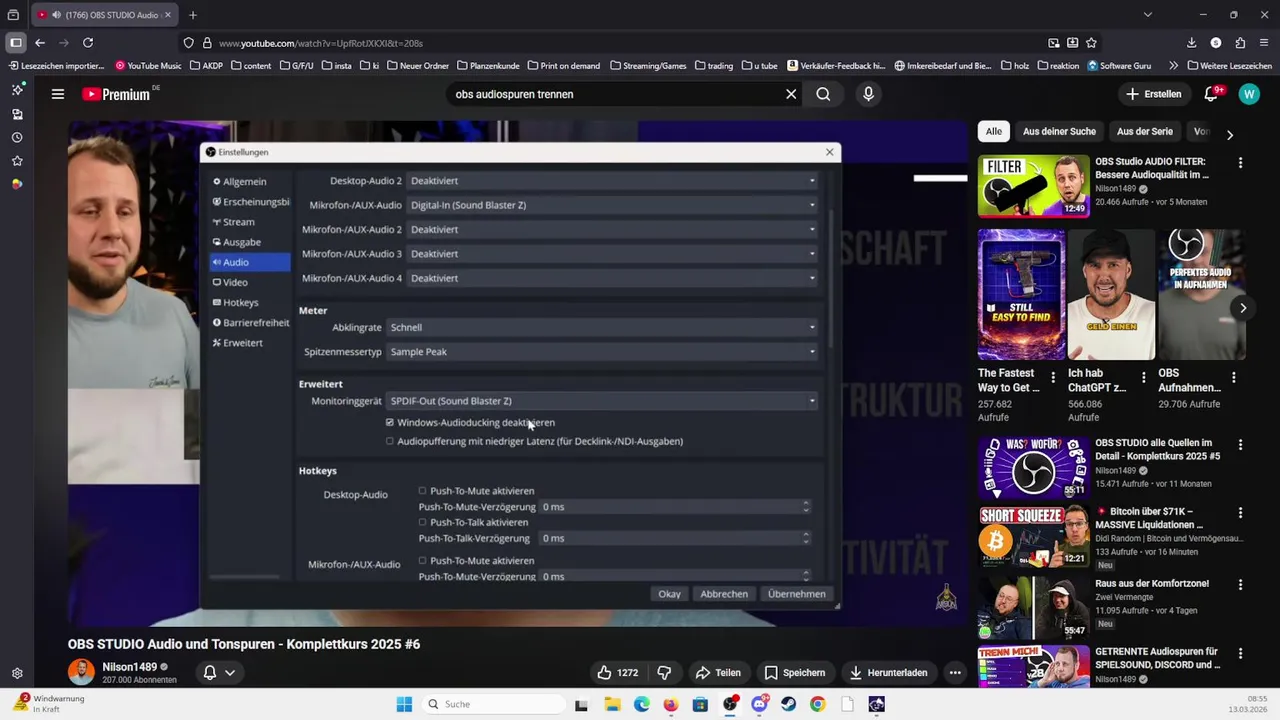Select Ausgabe in OBS settings sidebar
1280x720 pixels.
point(241,242)
